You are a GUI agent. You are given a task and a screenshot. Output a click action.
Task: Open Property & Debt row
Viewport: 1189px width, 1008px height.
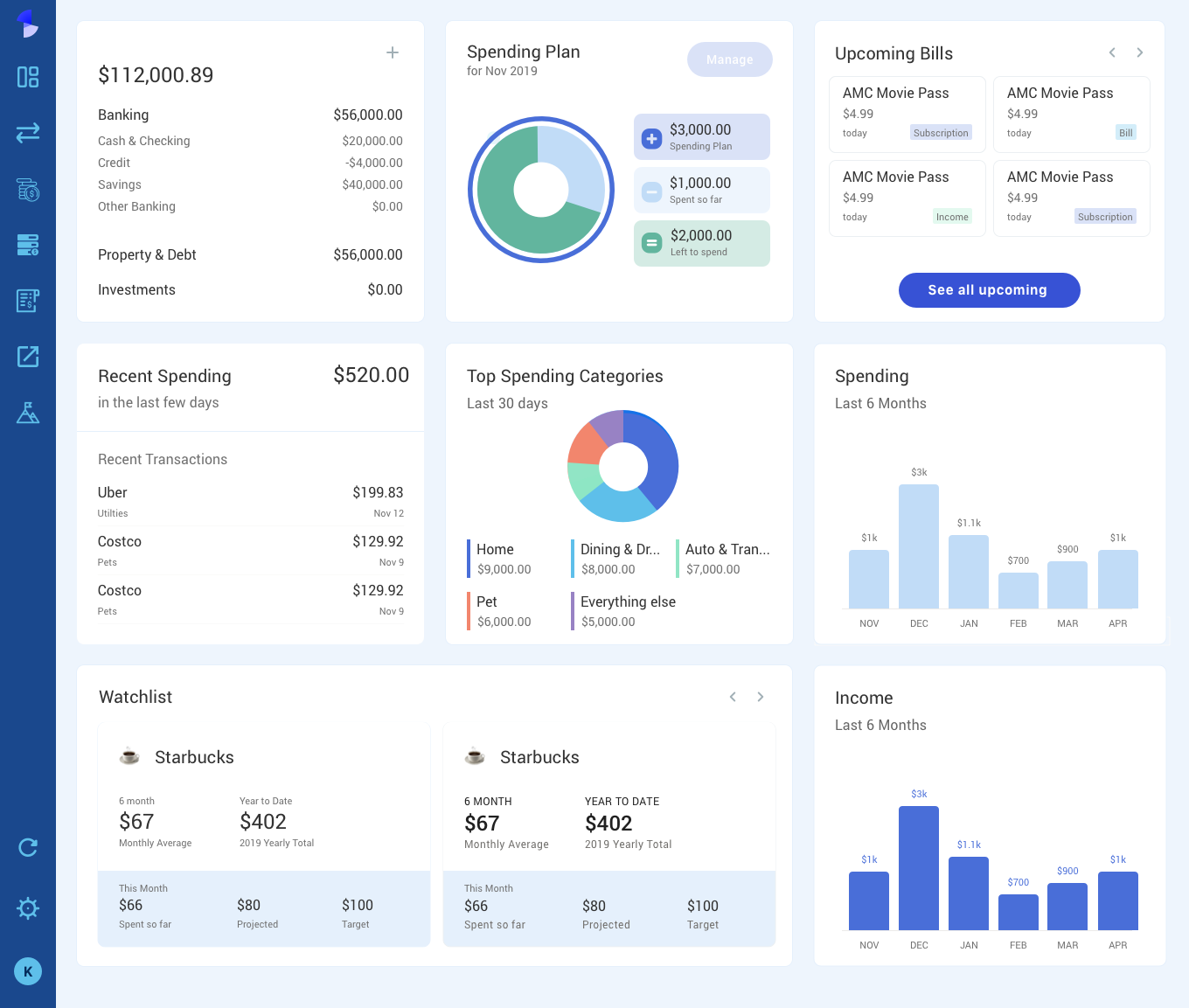click(x=250, y=254)
